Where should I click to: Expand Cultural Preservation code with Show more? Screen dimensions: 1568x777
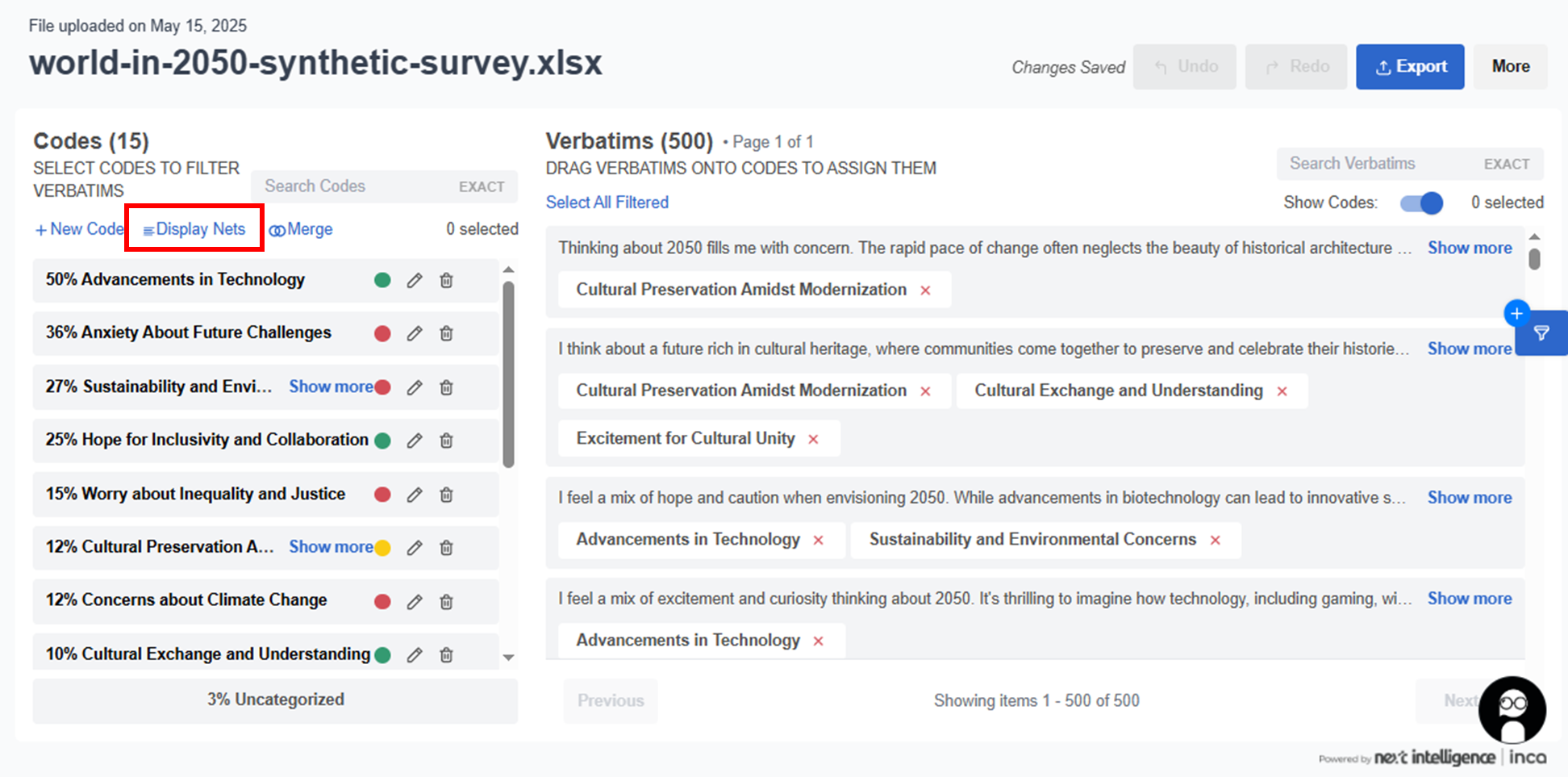point(331,547)
